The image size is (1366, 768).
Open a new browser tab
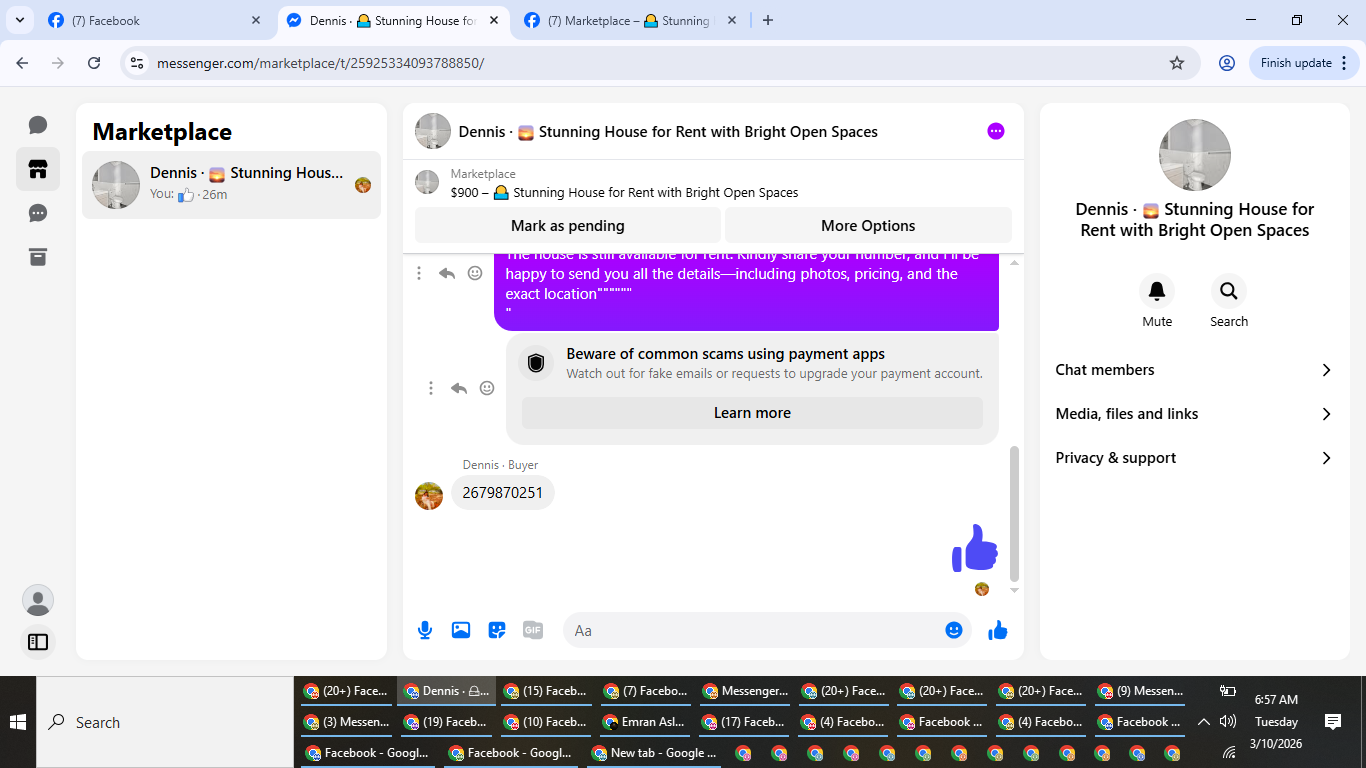(x=768, y=20)
